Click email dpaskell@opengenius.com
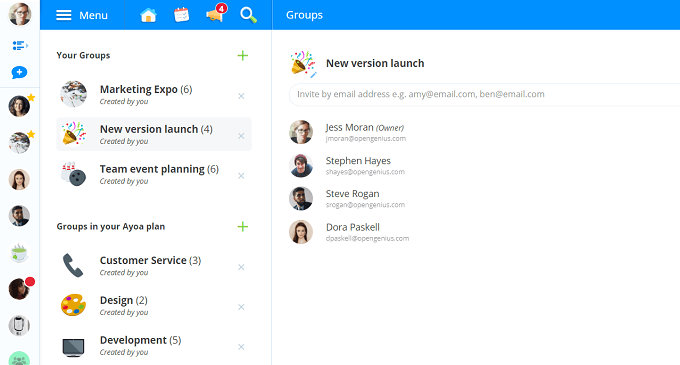This screenshot has height=365, width=680. (367, 238)
